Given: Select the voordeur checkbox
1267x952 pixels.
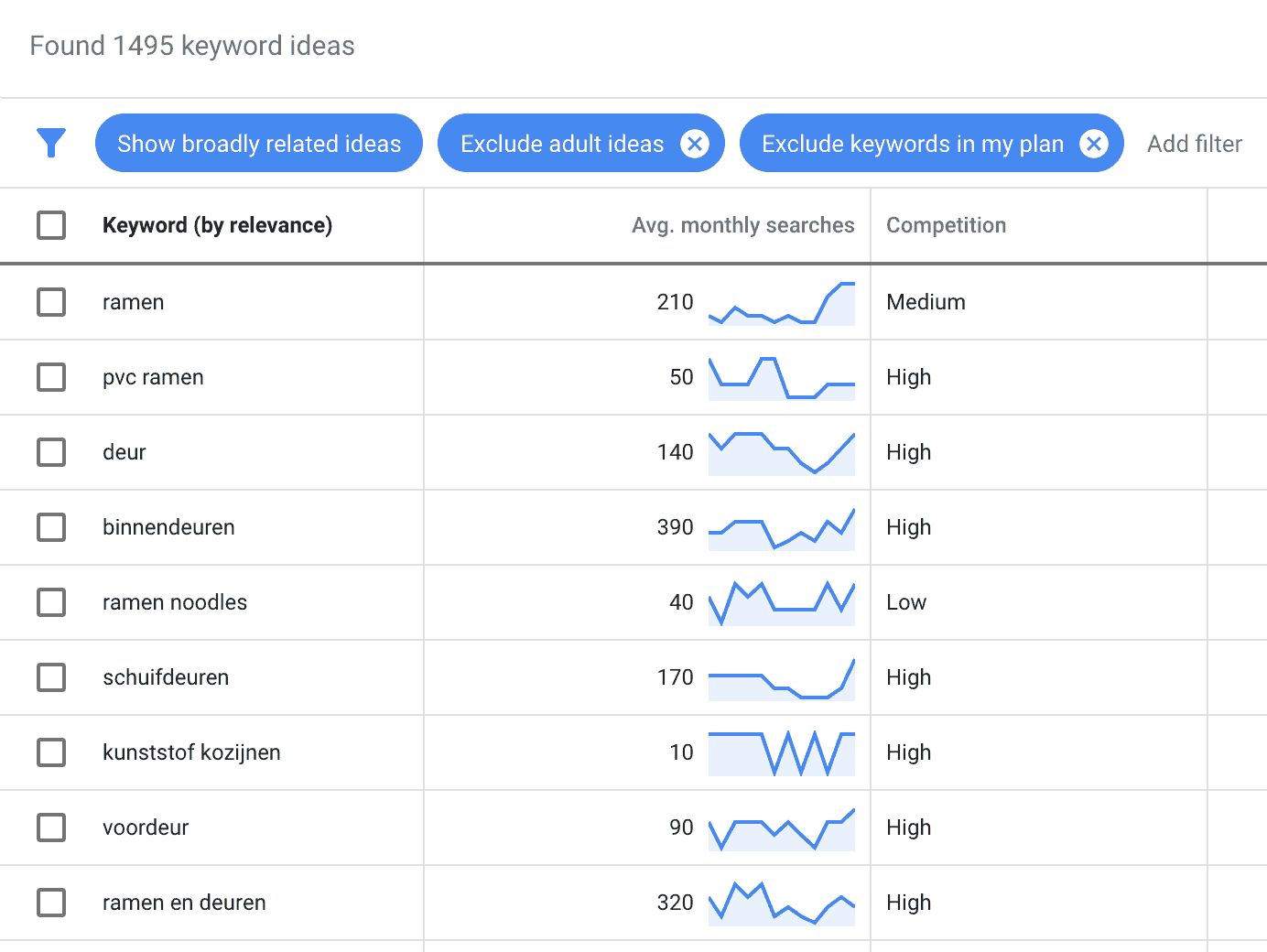Looking at the screenshot, I should 51,828.
